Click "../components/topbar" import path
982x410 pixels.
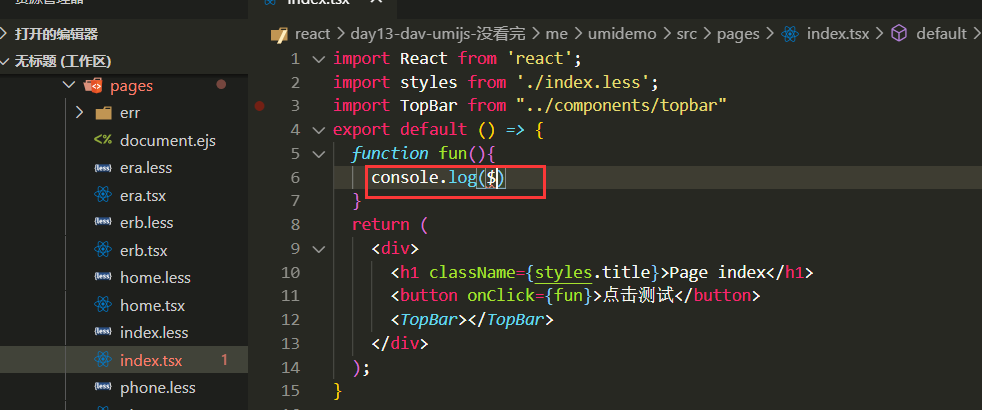(621, 106)
